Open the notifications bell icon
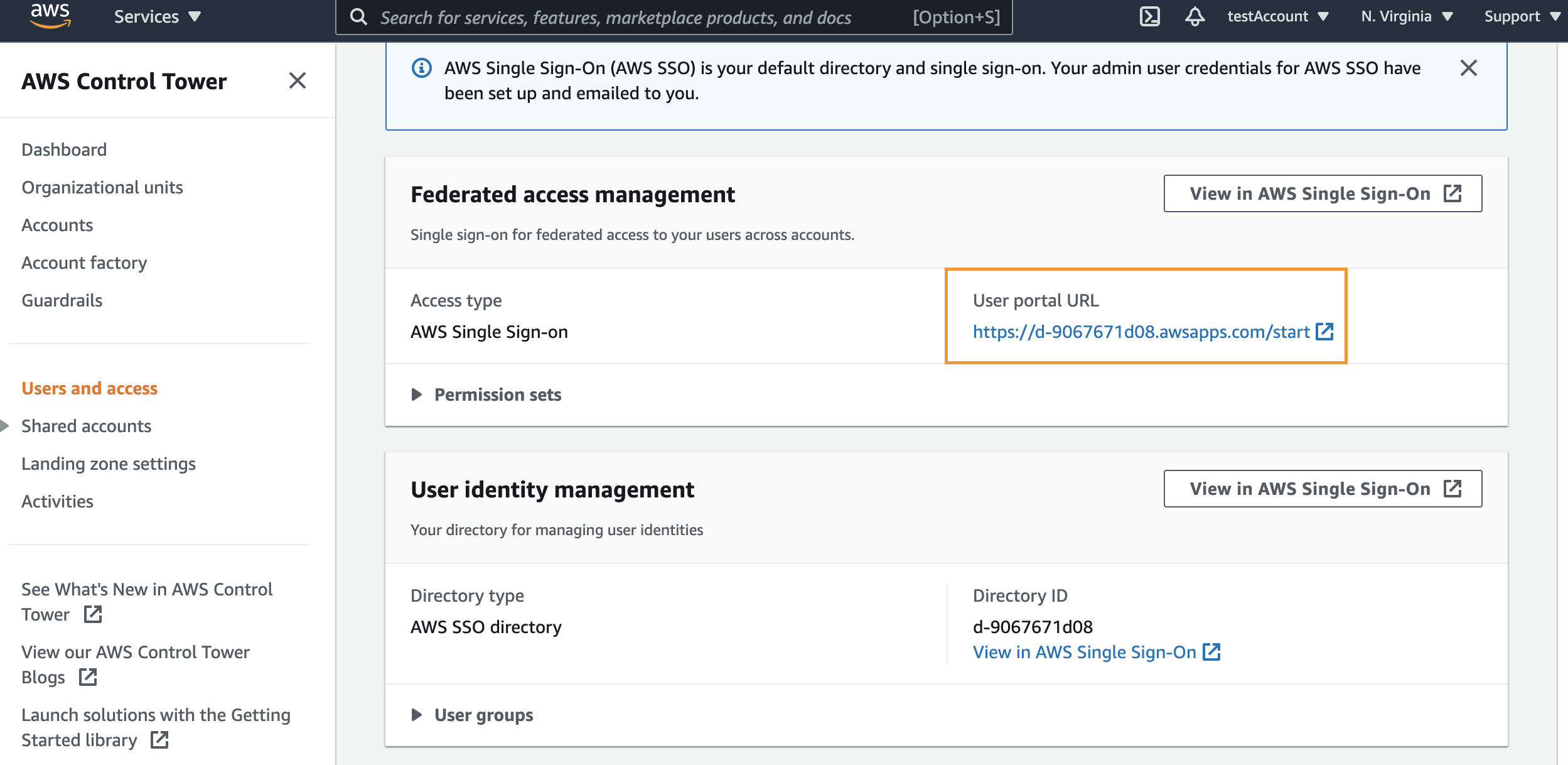Image resolution: width=1568 pixels, height=765 pixels. coord(1195,16)
